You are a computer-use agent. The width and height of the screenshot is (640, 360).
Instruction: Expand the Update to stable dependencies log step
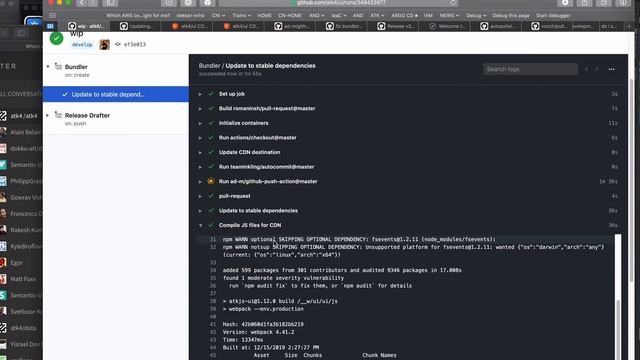200,211
